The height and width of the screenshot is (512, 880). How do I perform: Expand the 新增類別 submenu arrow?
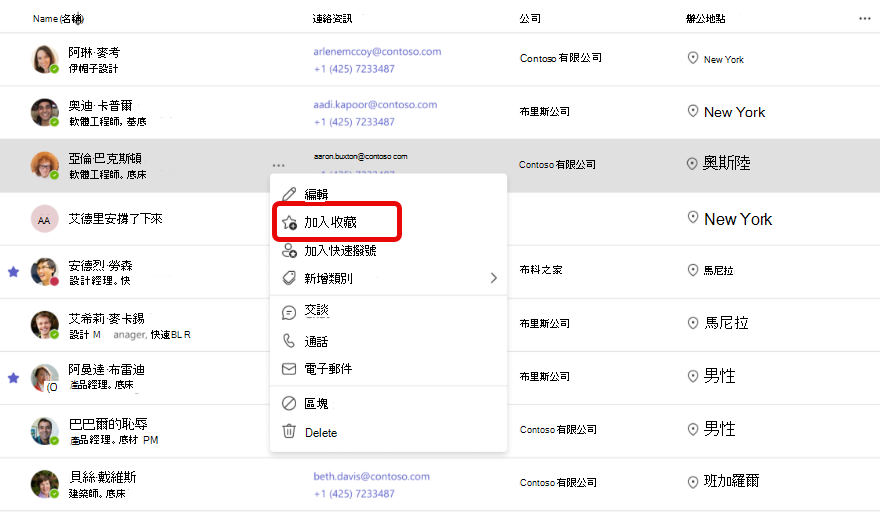pos(493,278)
